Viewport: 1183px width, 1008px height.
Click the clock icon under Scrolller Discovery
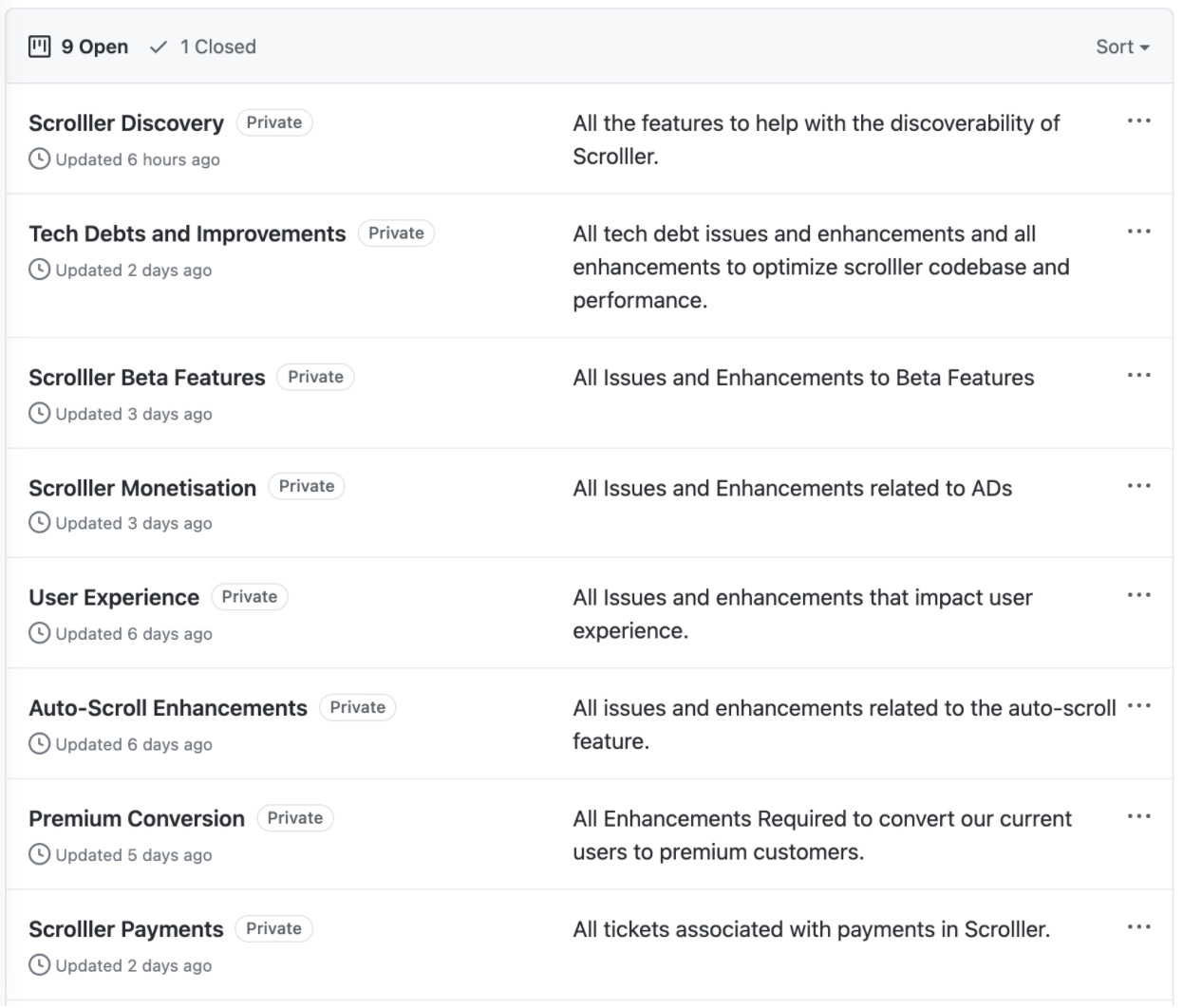[39, 159]
